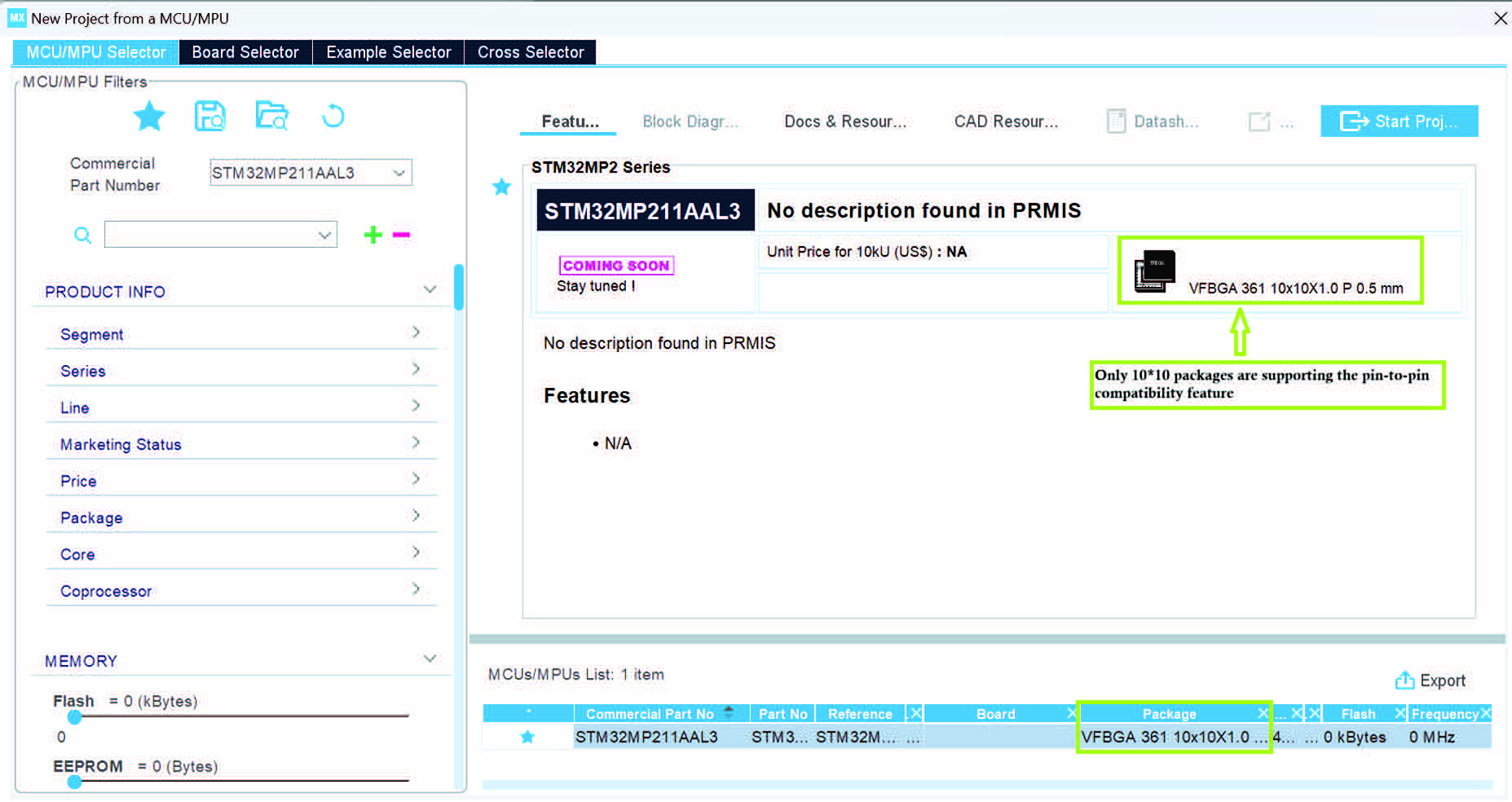Expand the Coprocessor filter
The image size is (1512, 802).
click(x=416, y=589)
